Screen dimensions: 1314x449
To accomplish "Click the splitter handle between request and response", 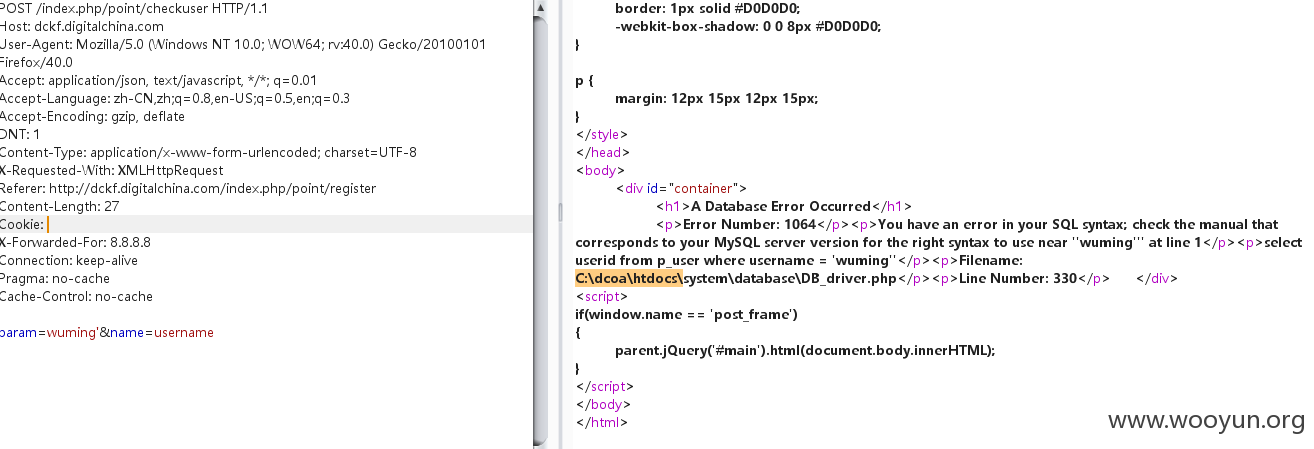I will (560, 211).
